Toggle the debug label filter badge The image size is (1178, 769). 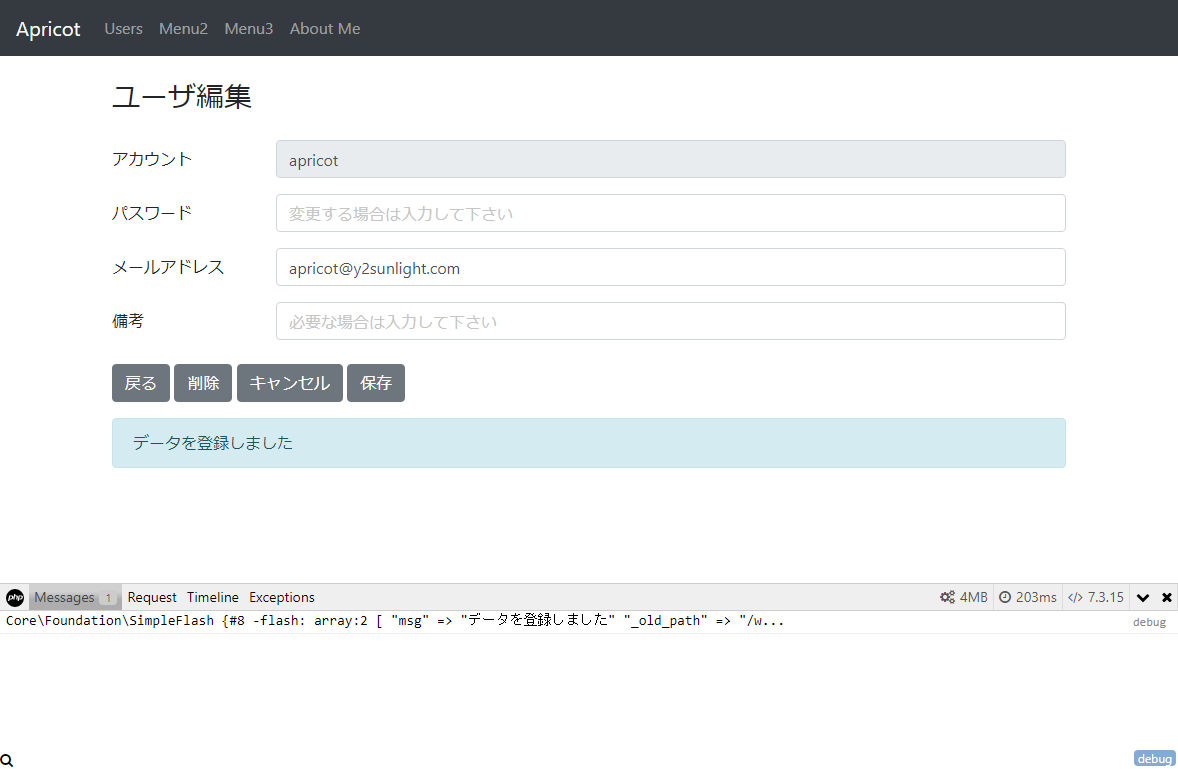(x=1154, y=758)
